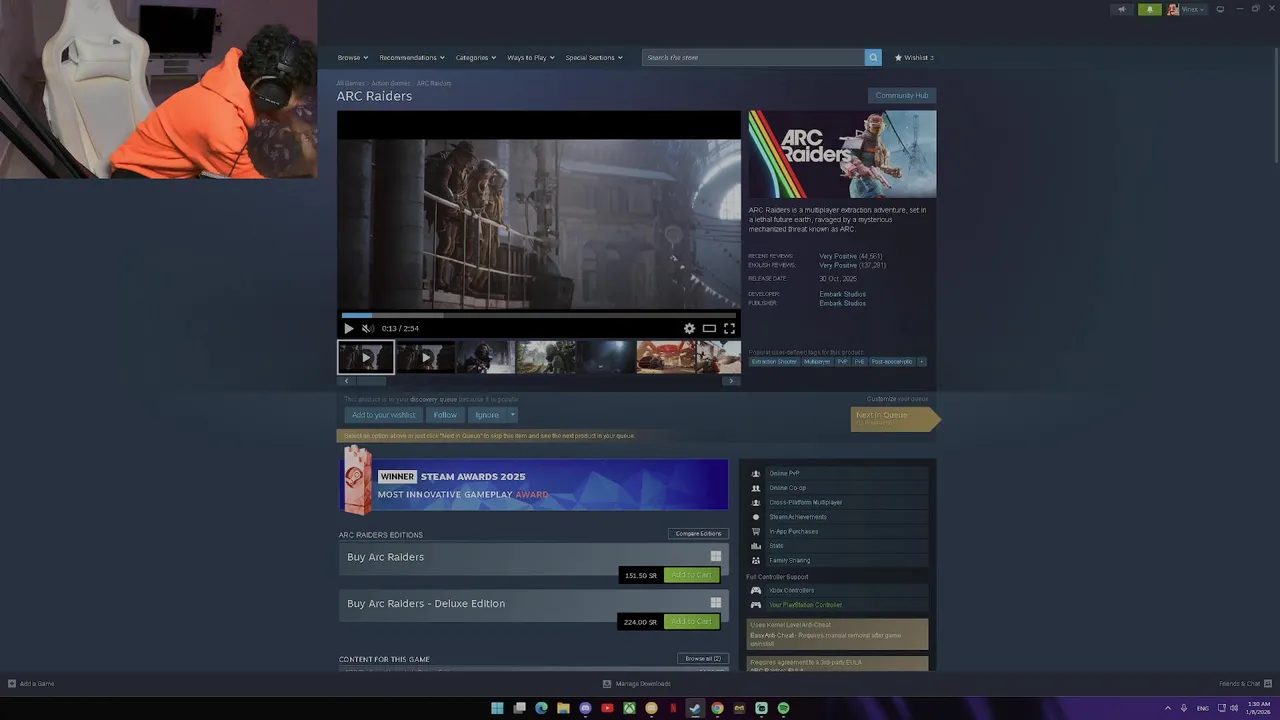The width and height of the screenshot is (1280, 720).
Task: Open the Recommendations menu
Action: (x=411, y=57)
